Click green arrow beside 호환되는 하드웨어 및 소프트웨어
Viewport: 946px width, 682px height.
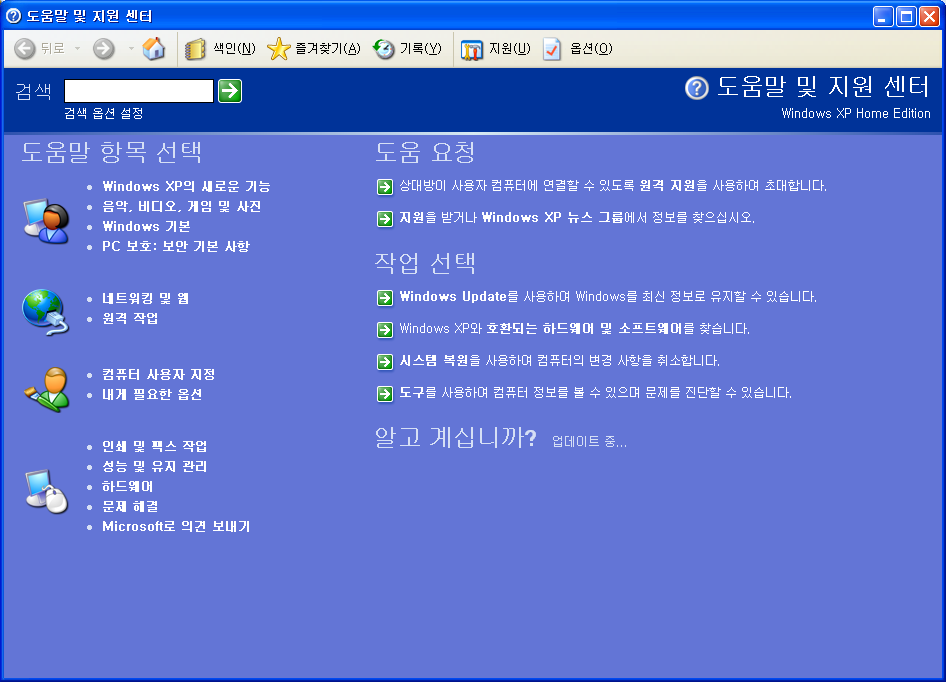[x=385, y=330]
